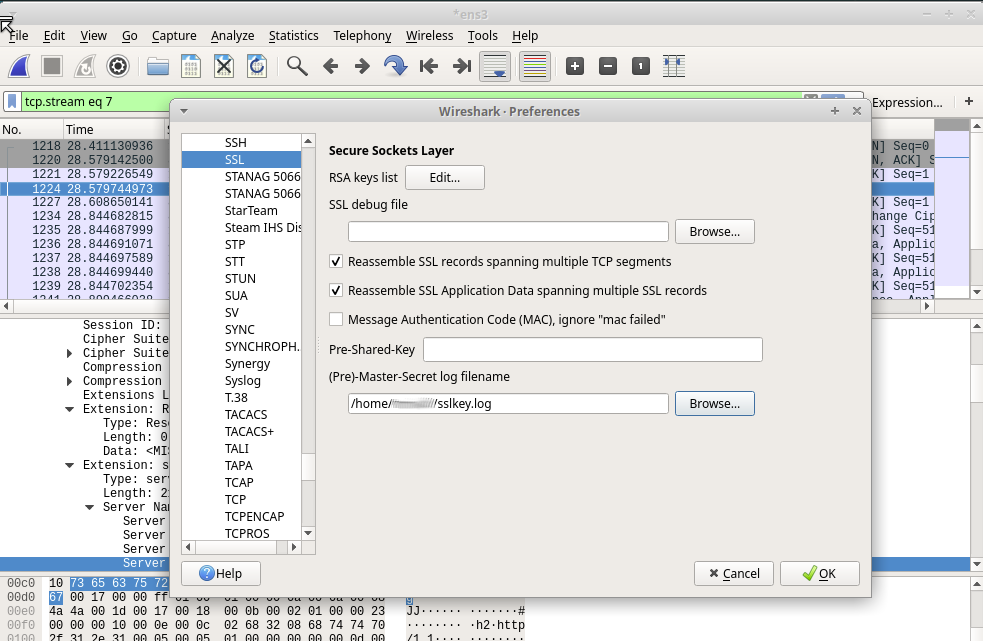
Task: Open a capture file from the toolbar
Action: pos(157,66)
